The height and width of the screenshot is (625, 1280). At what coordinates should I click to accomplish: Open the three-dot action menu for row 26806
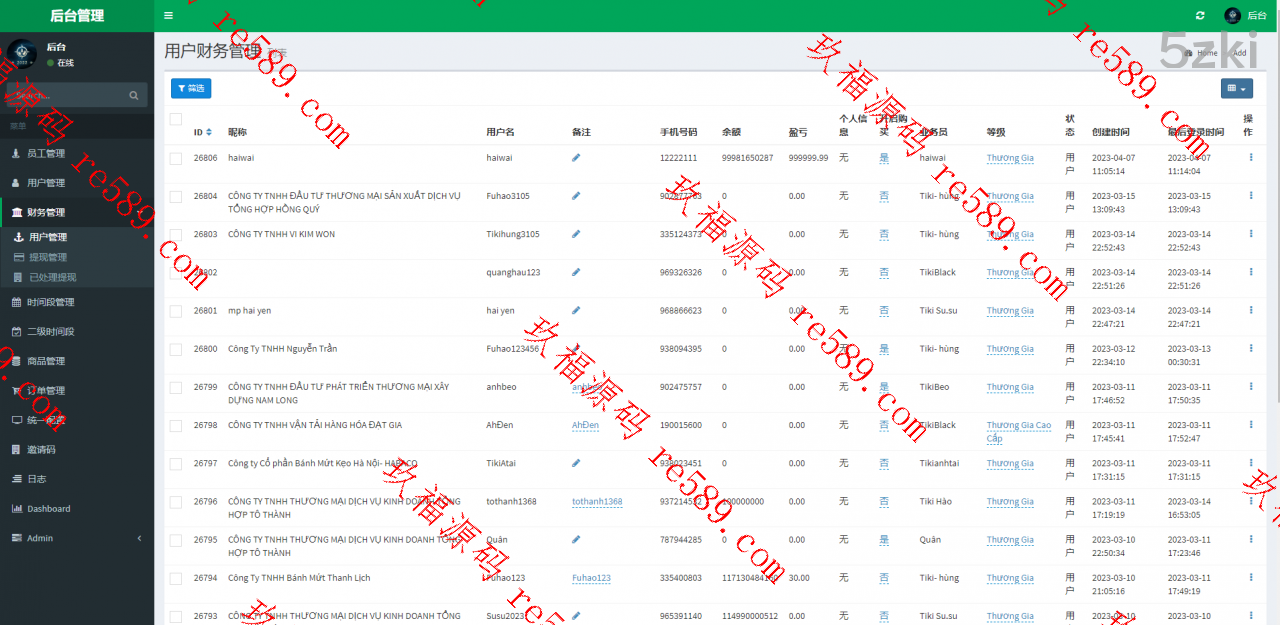coord(1250,158)
